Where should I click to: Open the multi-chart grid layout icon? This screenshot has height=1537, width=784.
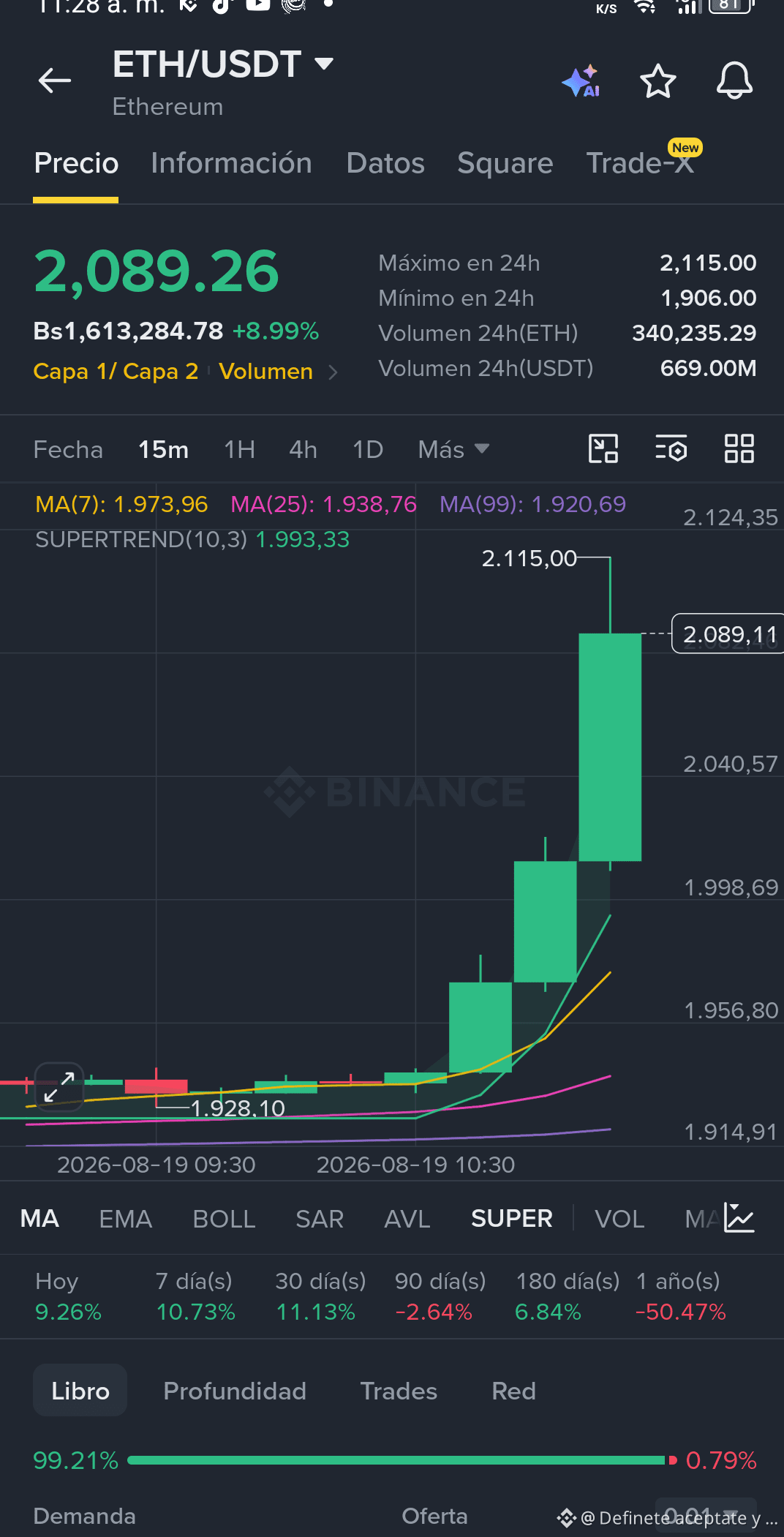click(739, 448)
